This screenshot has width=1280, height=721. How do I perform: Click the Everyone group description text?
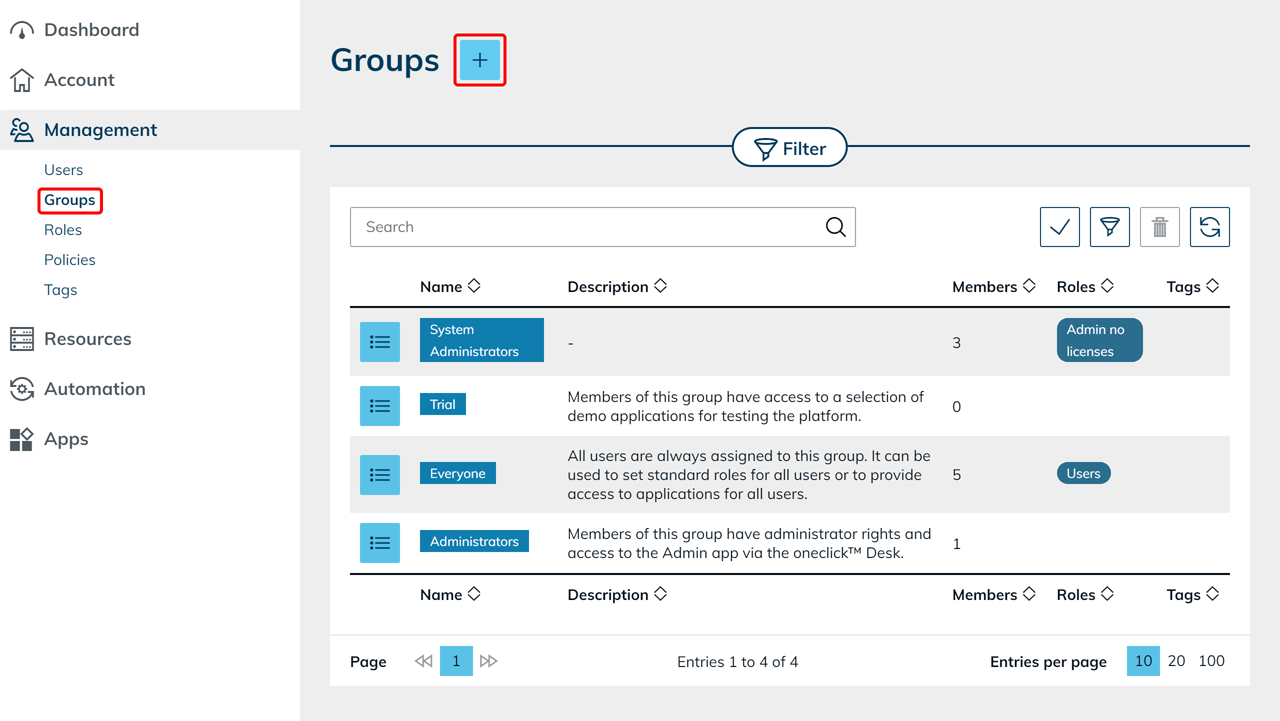[749, 475]
